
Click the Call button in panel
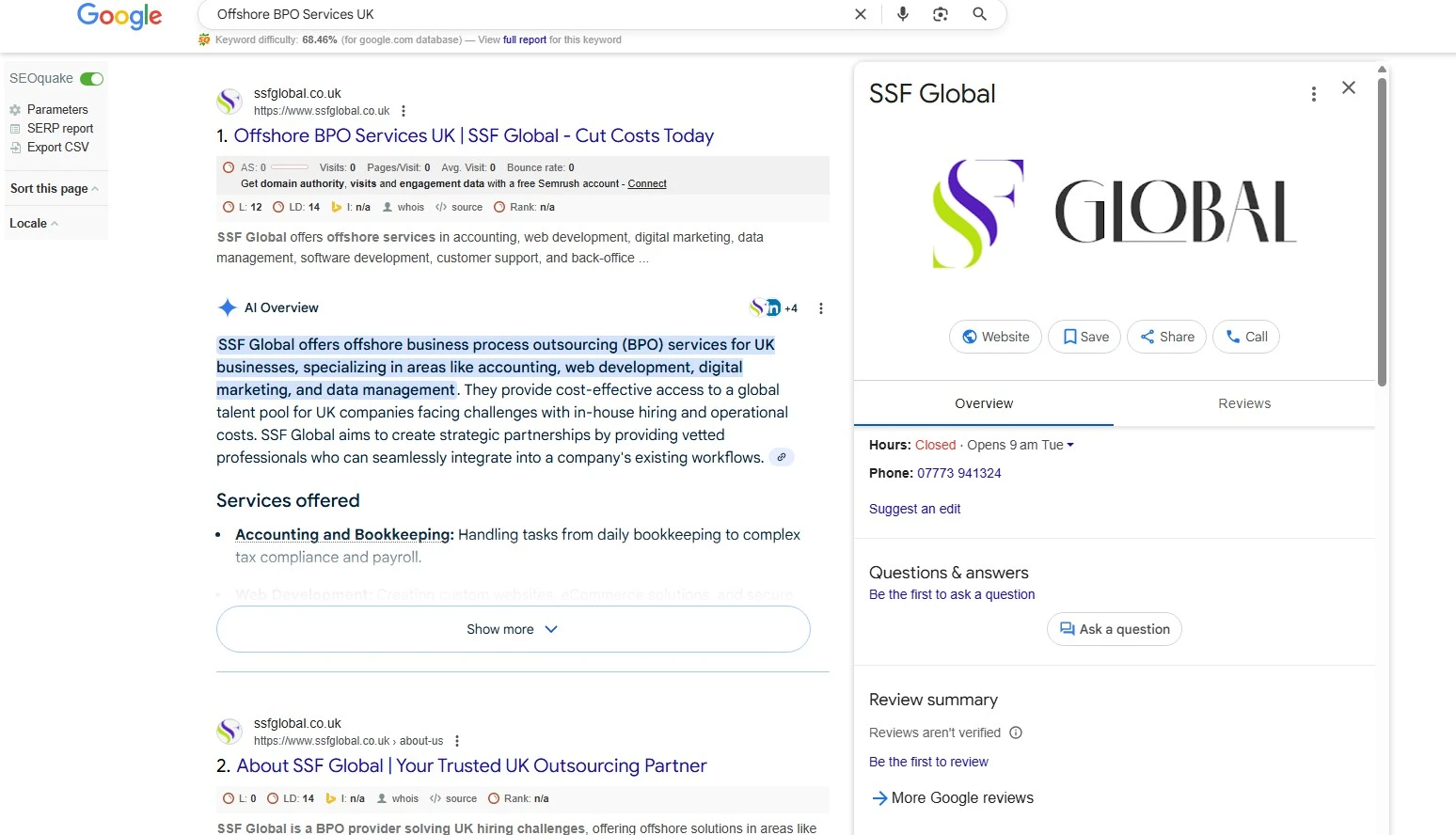coord(1246,337)
